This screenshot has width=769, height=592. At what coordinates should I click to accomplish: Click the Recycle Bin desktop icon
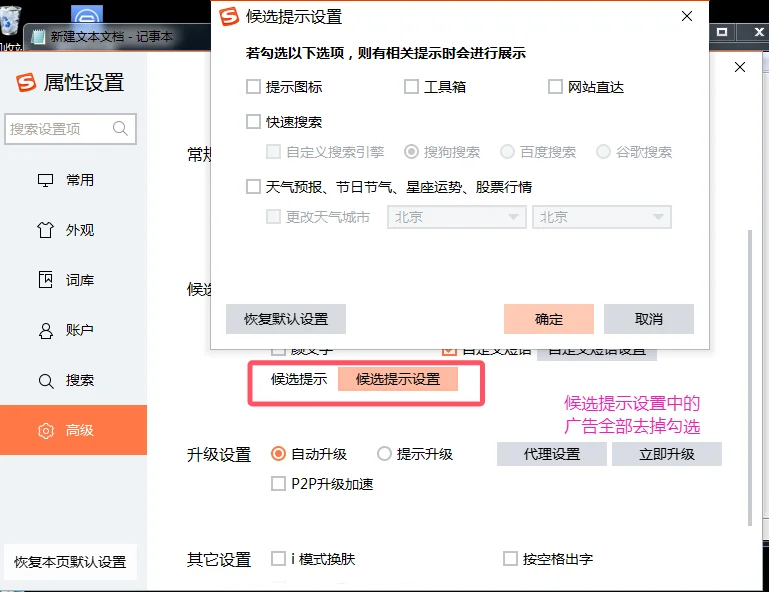pos(11,21)
